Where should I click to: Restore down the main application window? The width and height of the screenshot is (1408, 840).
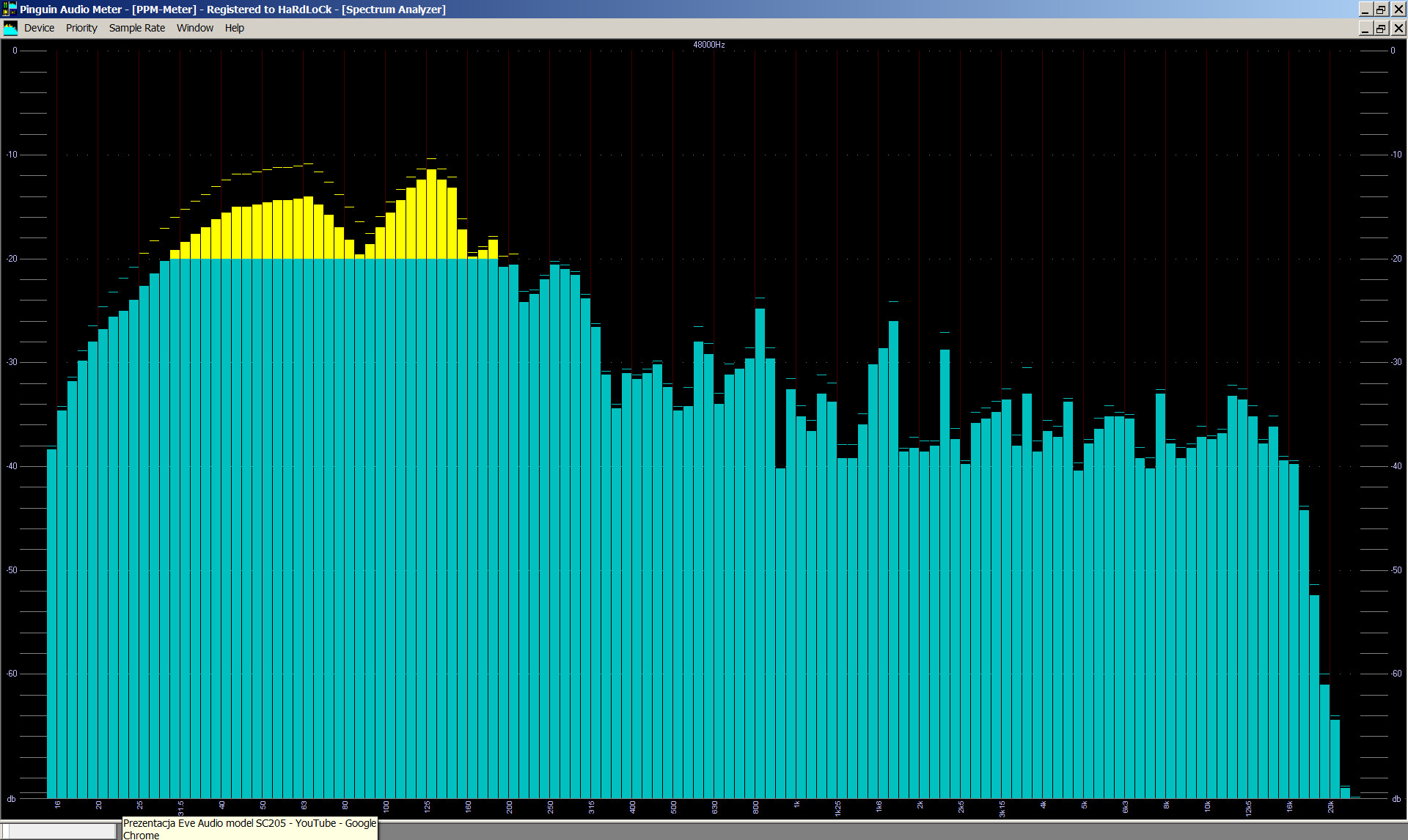pos(1381,9)
